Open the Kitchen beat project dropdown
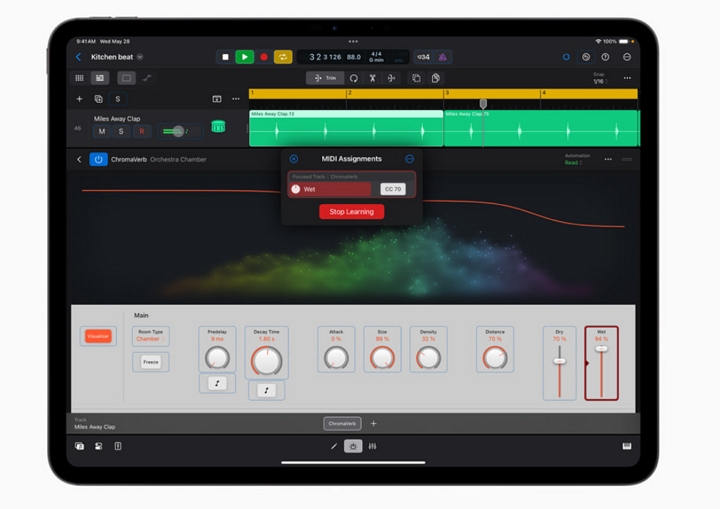Screen dimensions: 720x509 coord(140,57)
